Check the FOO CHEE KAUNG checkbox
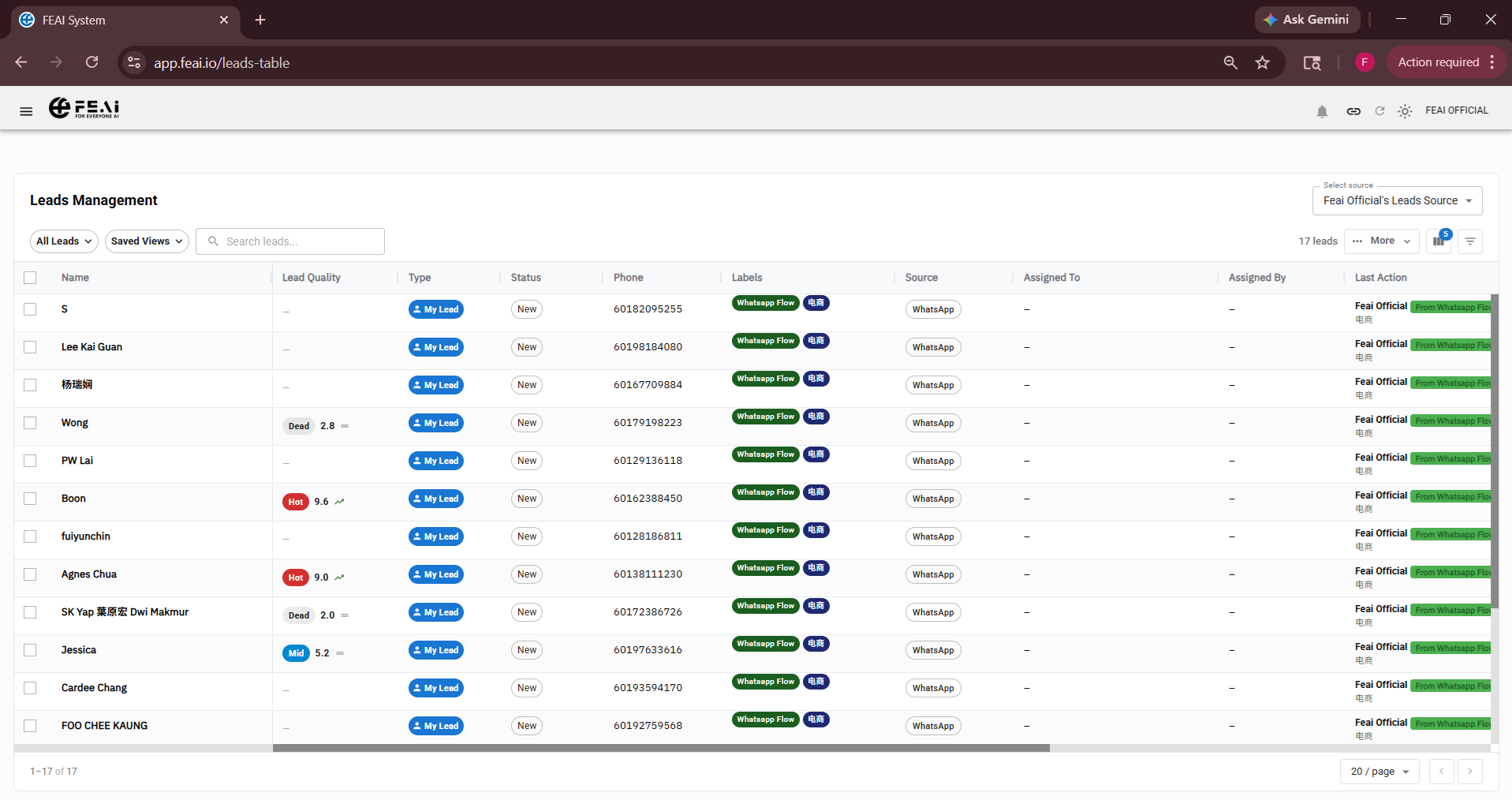This screenshot has width=1512, height=800. [x=30, y=726]
